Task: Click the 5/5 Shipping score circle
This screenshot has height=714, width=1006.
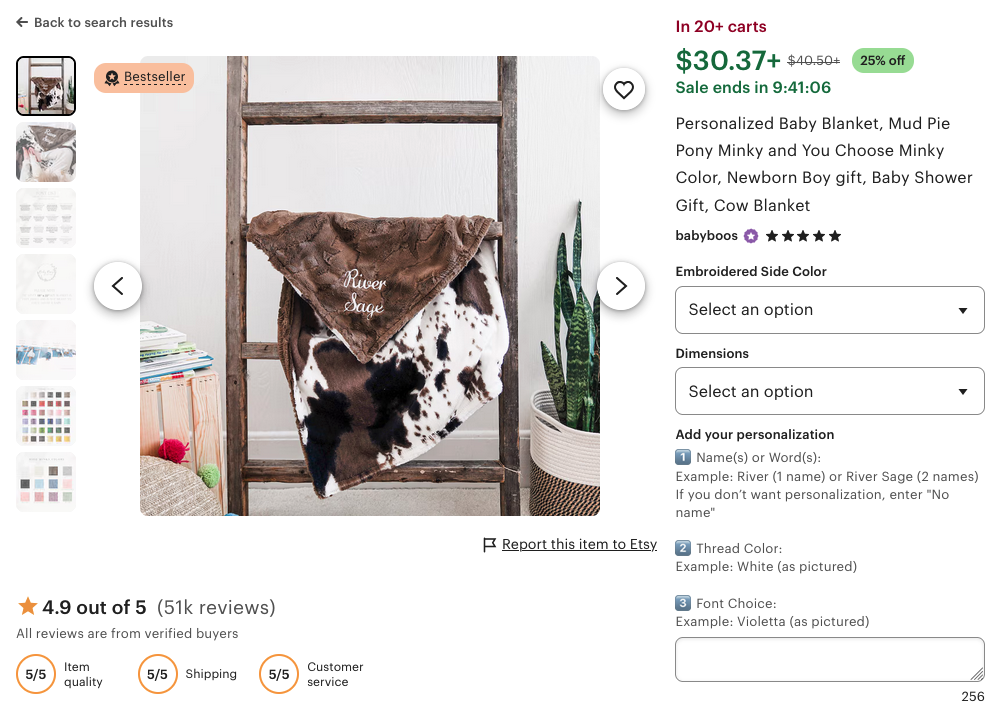Action: point(157,674)
